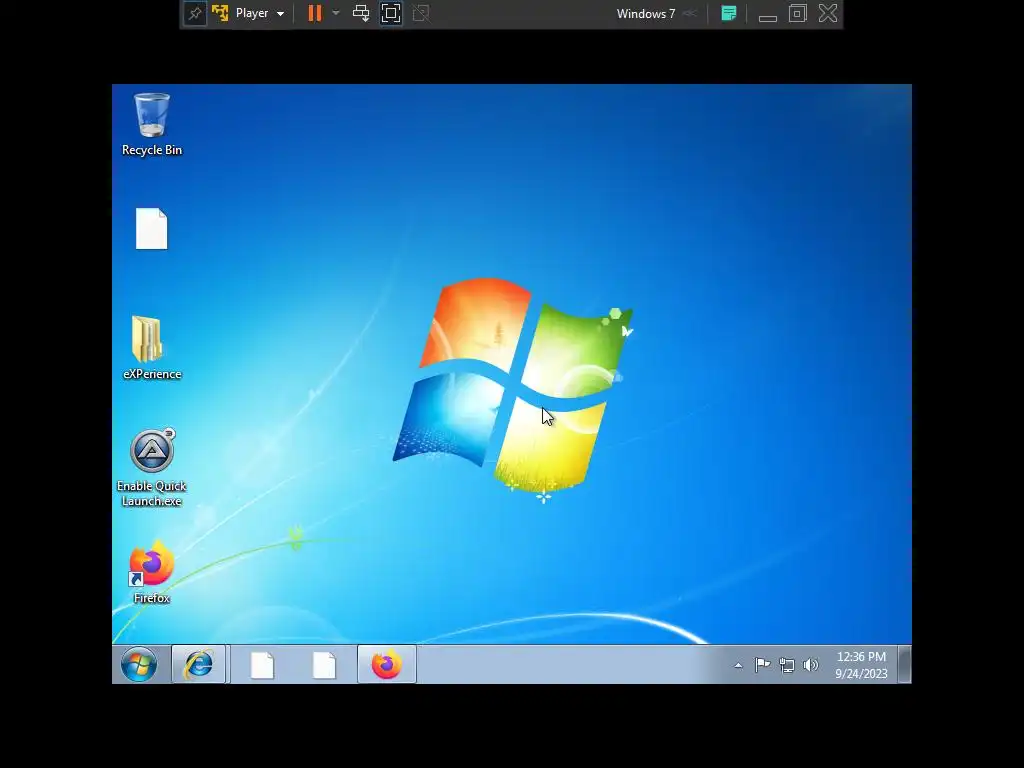The width and height of the screenshot is (1024, 768).
Task: Open Firefox from the taskbar
Action: (387, 665)
